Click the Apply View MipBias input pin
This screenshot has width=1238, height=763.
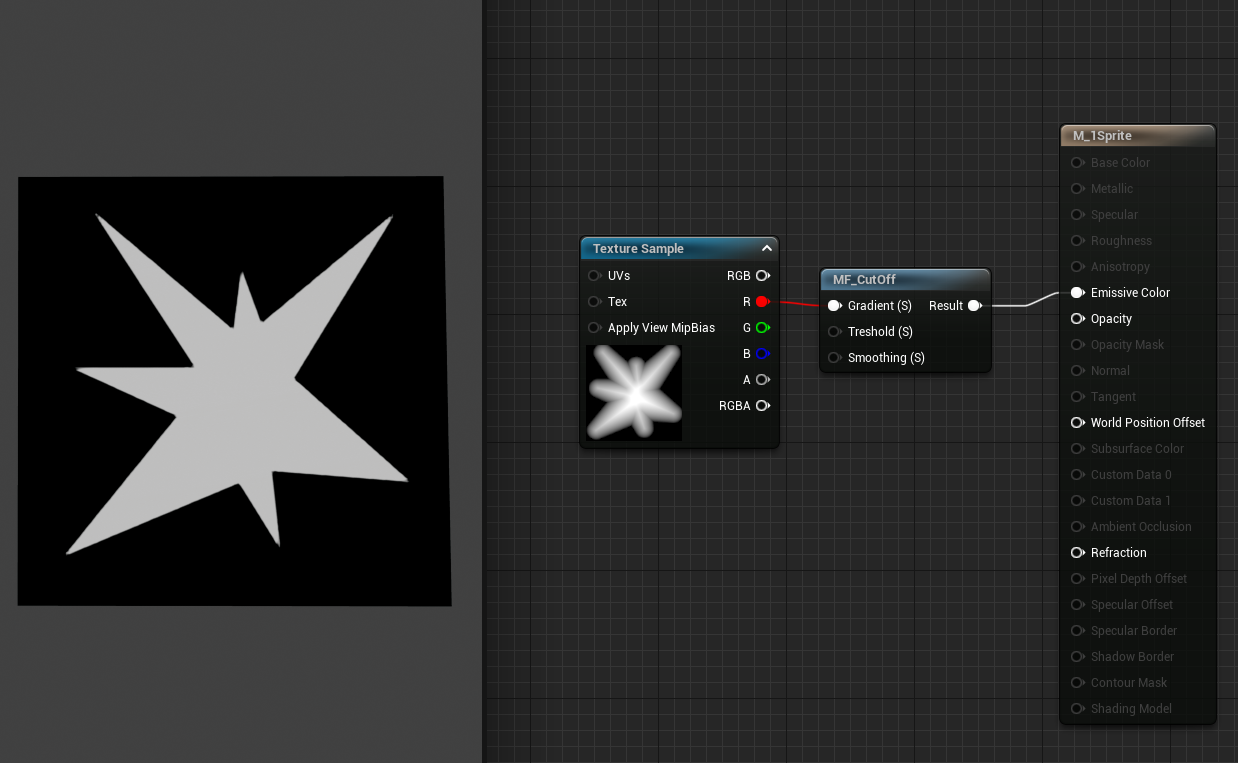(595, 327)
